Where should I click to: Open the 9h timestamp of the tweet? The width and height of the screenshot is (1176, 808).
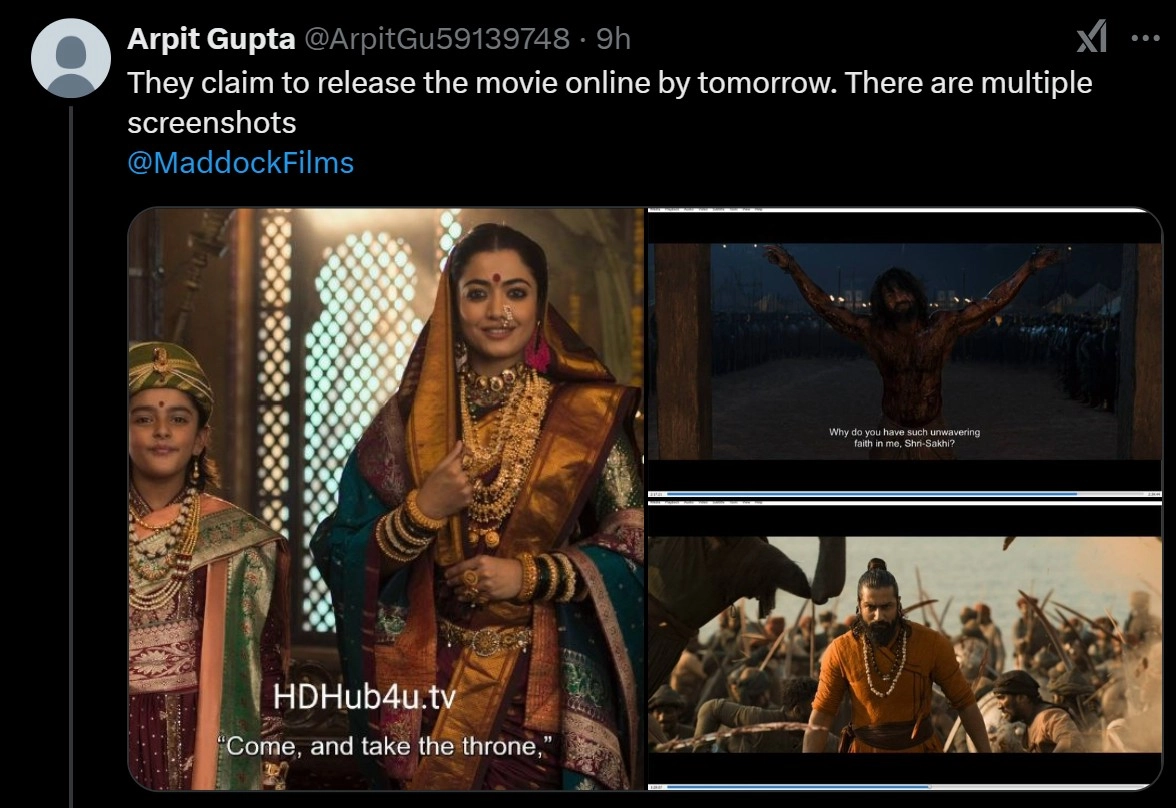click(x=614, y=38)
